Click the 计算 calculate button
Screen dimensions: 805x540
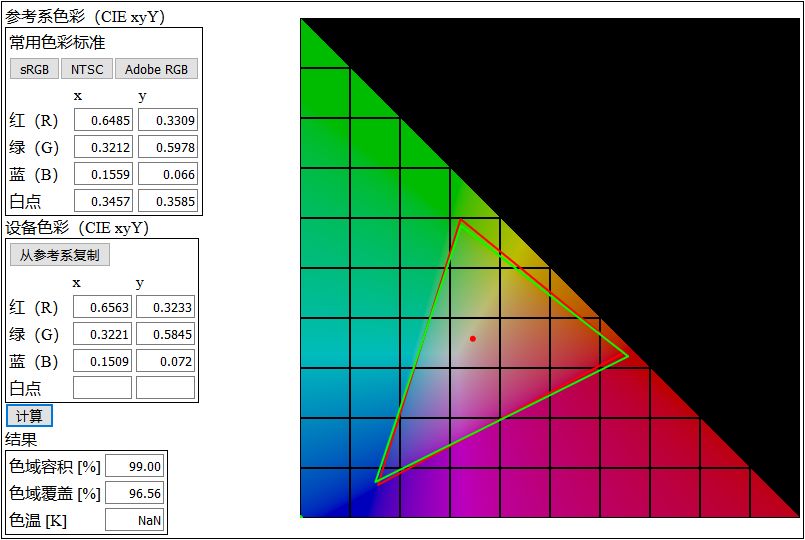(29, 416)
